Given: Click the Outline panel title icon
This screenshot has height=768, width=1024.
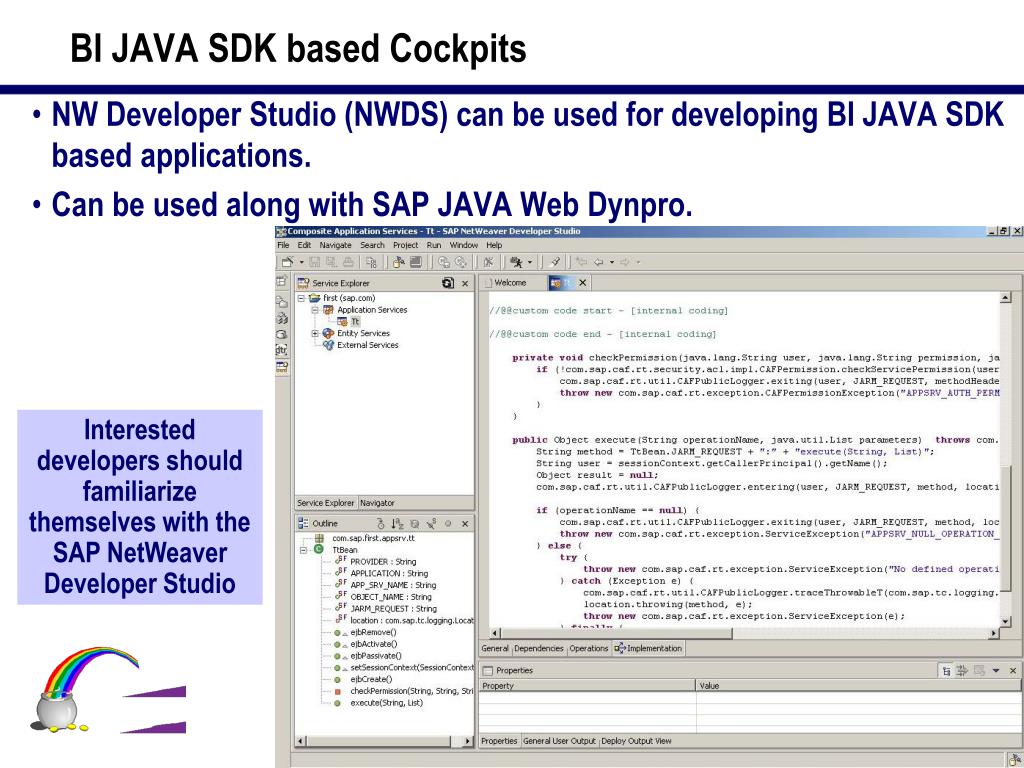Looking at the screenshot, I should (x=303, y=523).
